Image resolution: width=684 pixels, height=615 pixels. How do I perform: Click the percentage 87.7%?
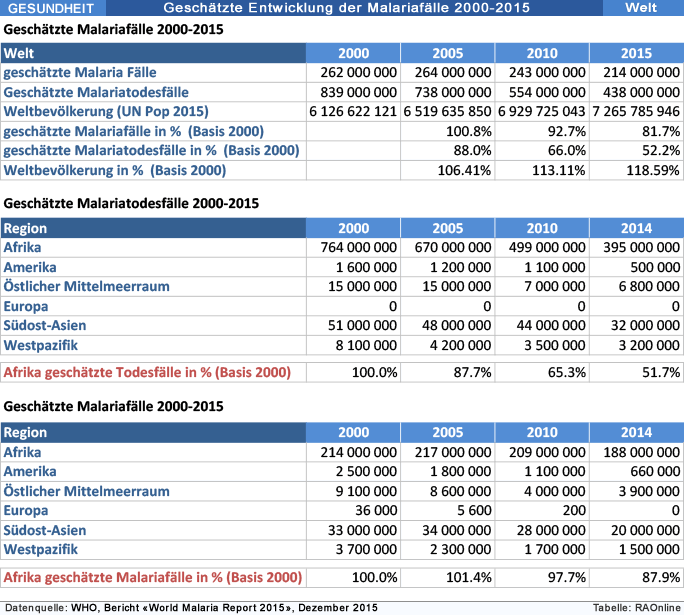472,373
